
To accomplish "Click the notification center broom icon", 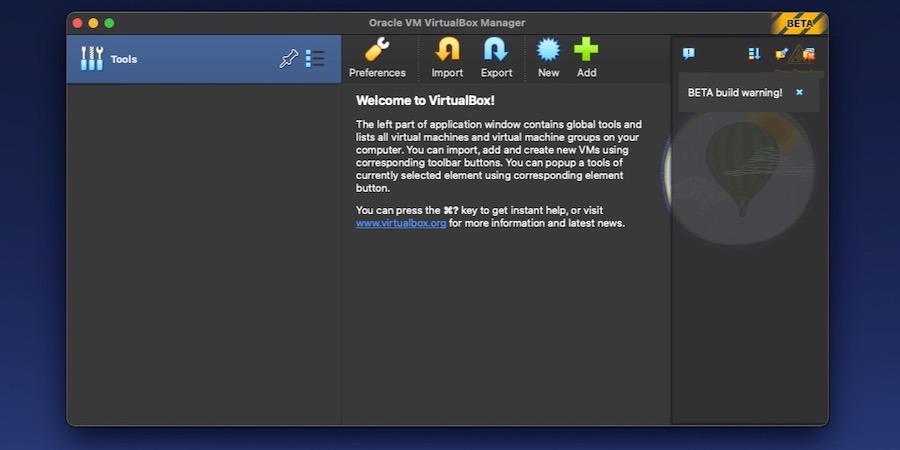I will pyautogui.click(x=781, y=55).
